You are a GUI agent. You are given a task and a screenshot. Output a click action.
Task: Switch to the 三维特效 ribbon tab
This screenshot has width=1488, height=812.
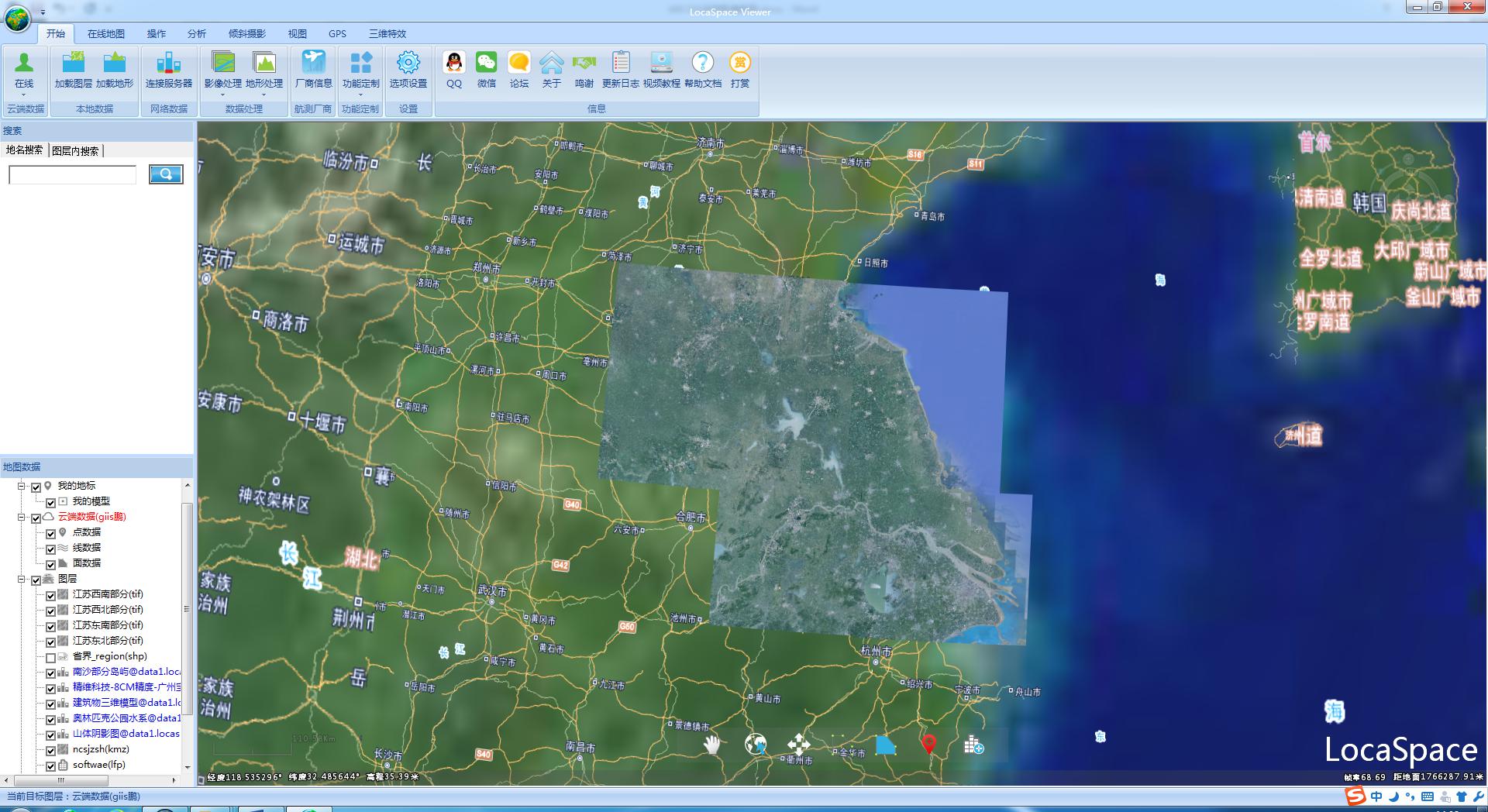[387, 34]
